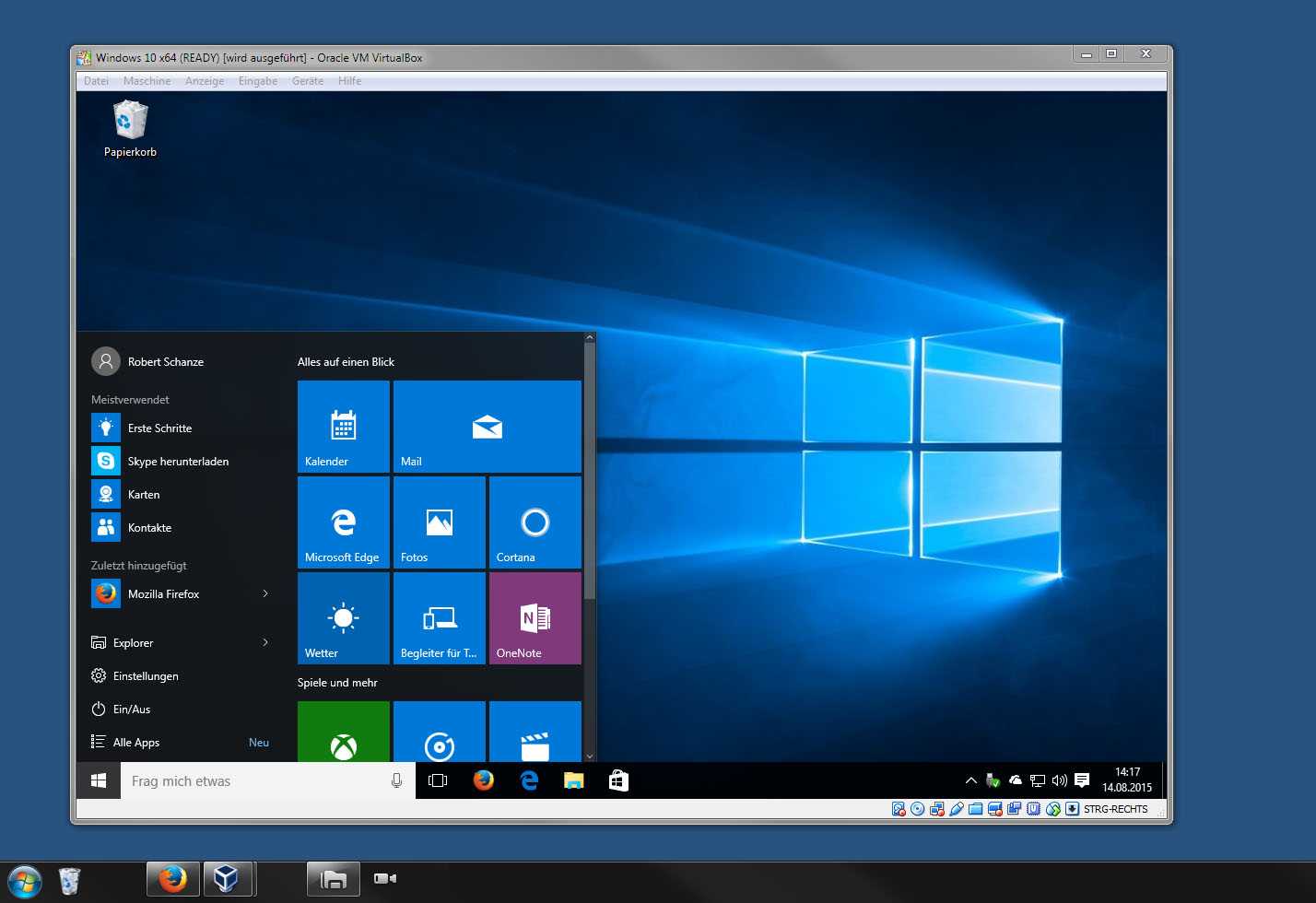Expand the Mozilla Firefox jump list arrow

coord(265,593)
